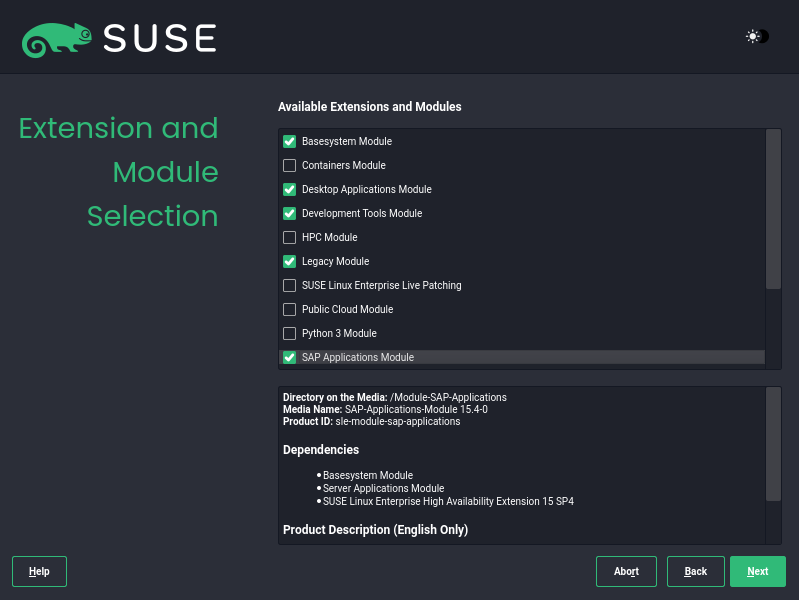Select the Legacy Module row text

[336, 261]
